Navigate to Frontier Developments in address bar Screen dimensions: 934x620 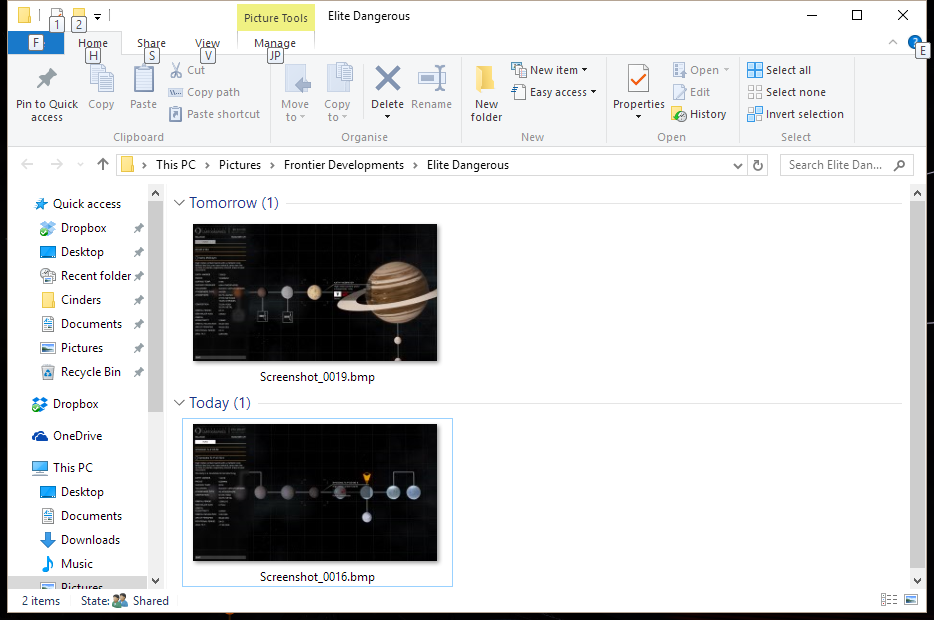tap(344, 165)
